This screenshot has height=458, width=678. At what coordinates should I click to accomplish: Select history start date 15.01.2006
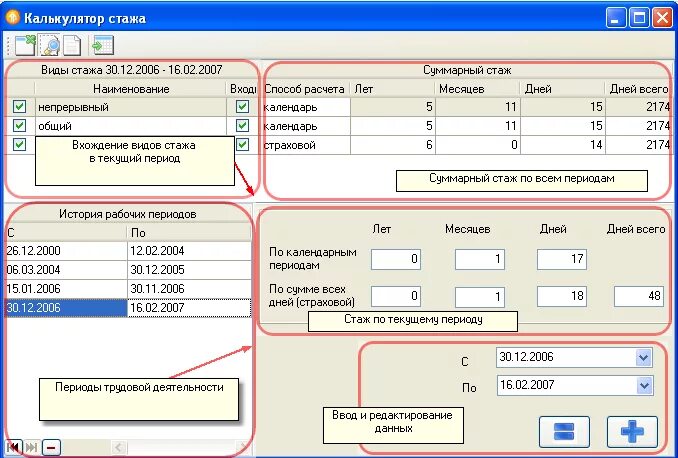coord(66,288)
